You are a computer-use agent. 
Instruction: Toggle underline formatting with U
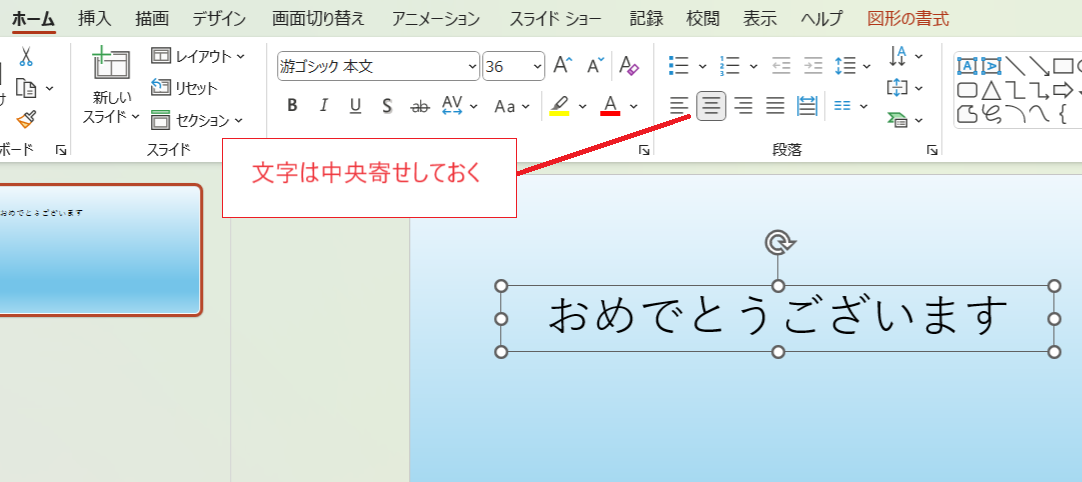coord(355,106)
